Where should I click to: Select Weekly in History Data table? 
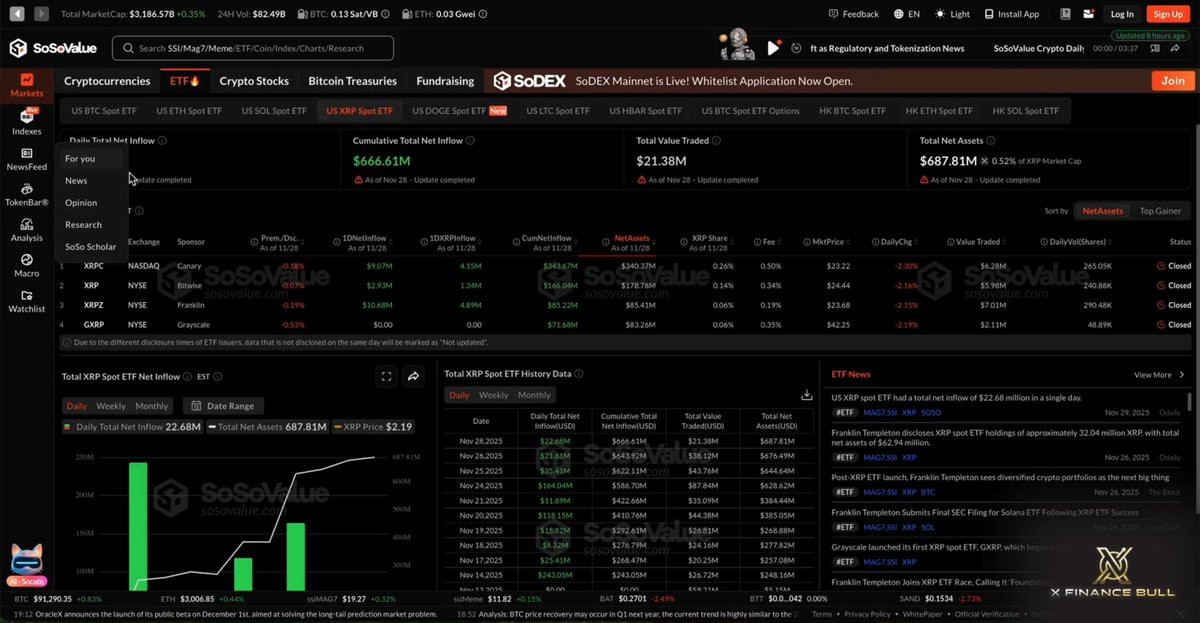click(x=494, y=395)
